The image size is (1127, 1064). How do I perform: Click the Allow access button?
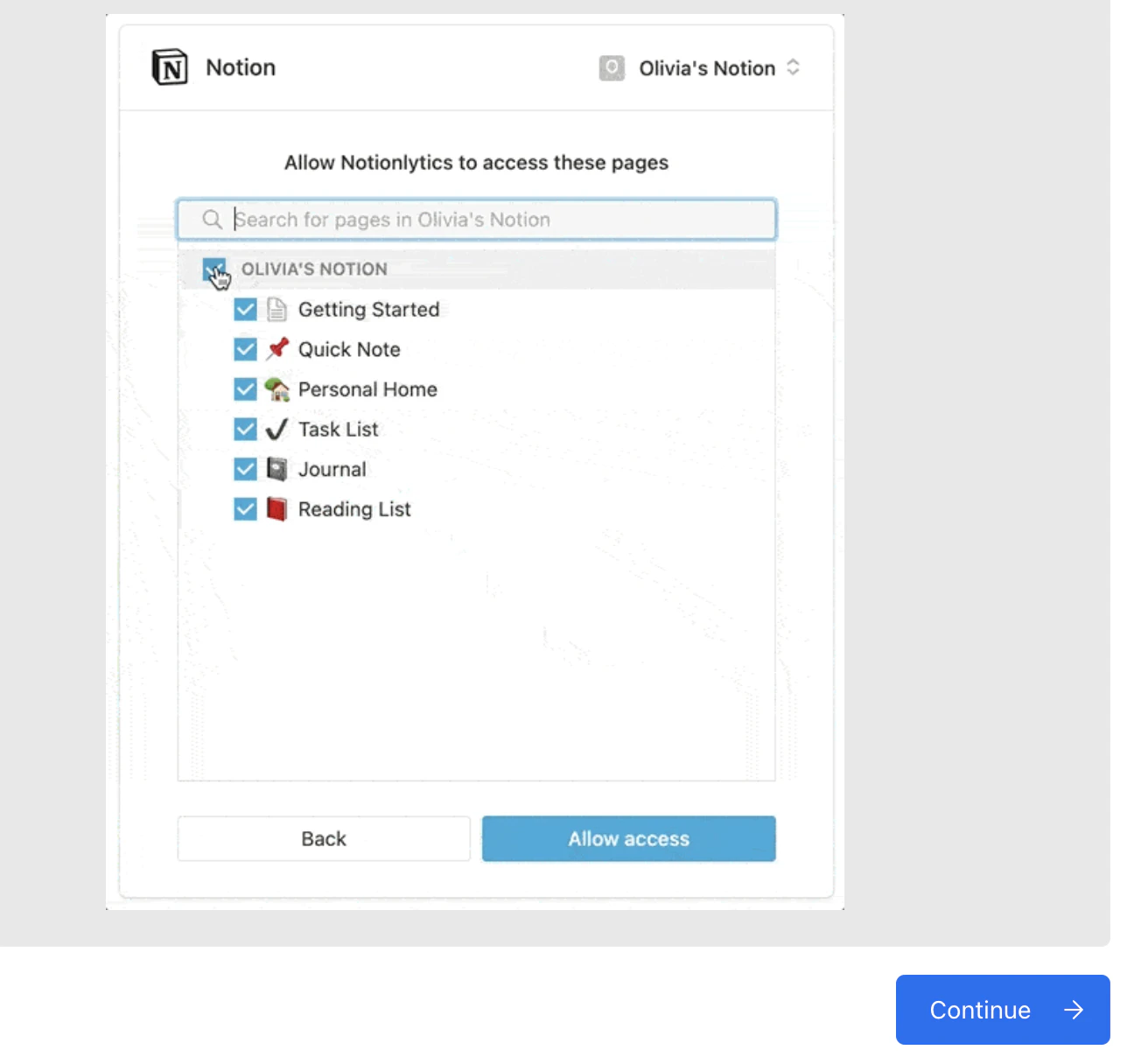[x=628, y=838]
